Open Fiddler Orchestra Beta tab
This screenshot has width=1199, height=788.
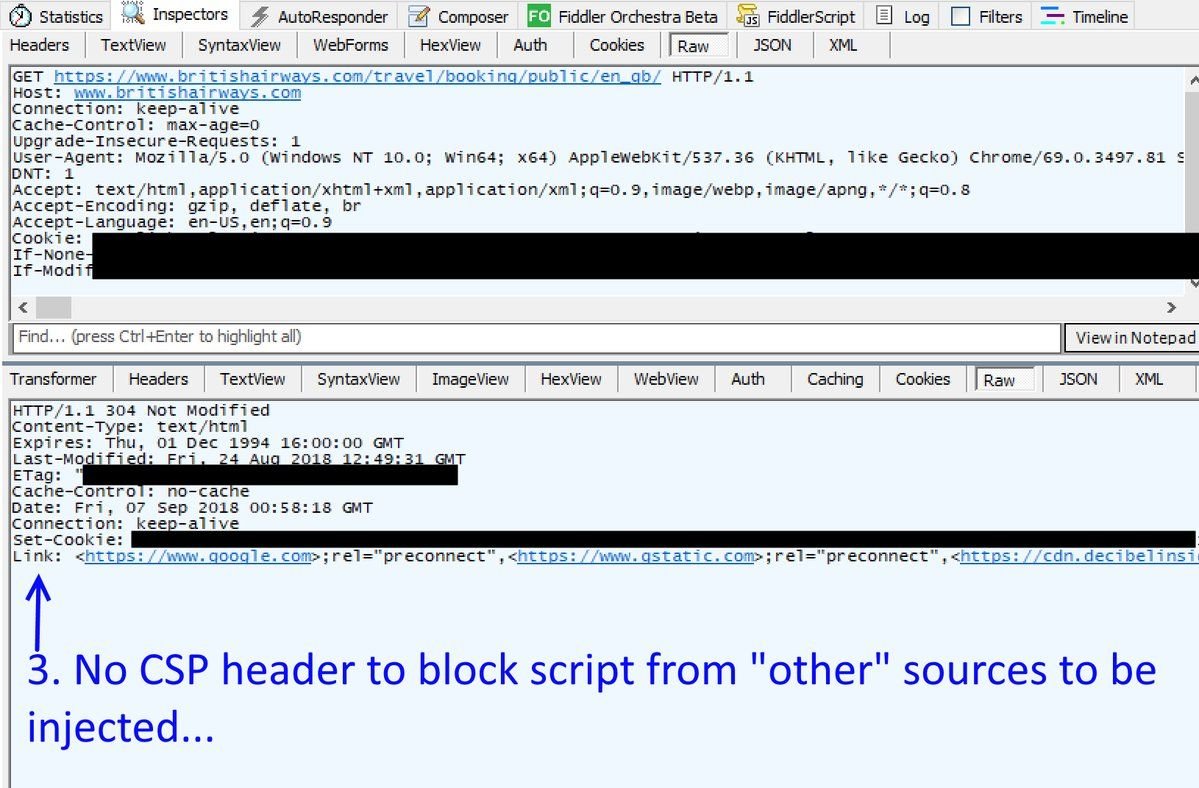pos(622,16)
